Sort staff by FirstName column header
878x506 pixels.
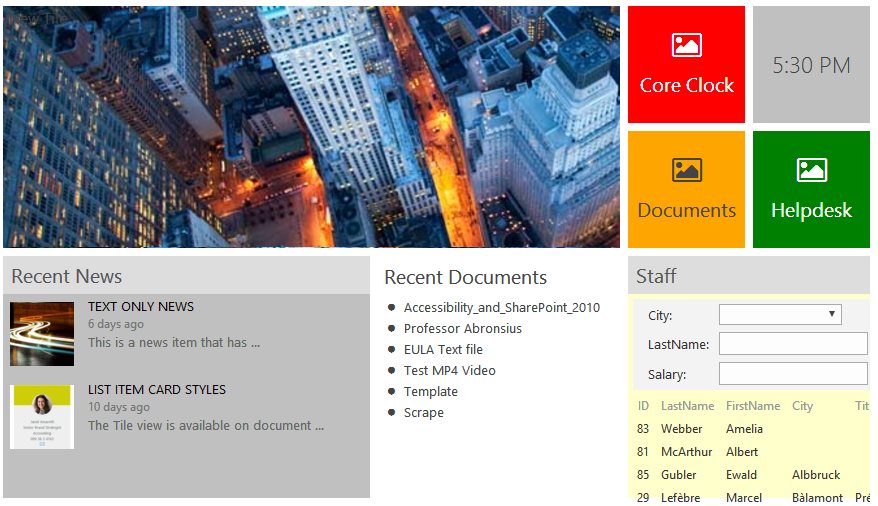(x=753, y=406)
